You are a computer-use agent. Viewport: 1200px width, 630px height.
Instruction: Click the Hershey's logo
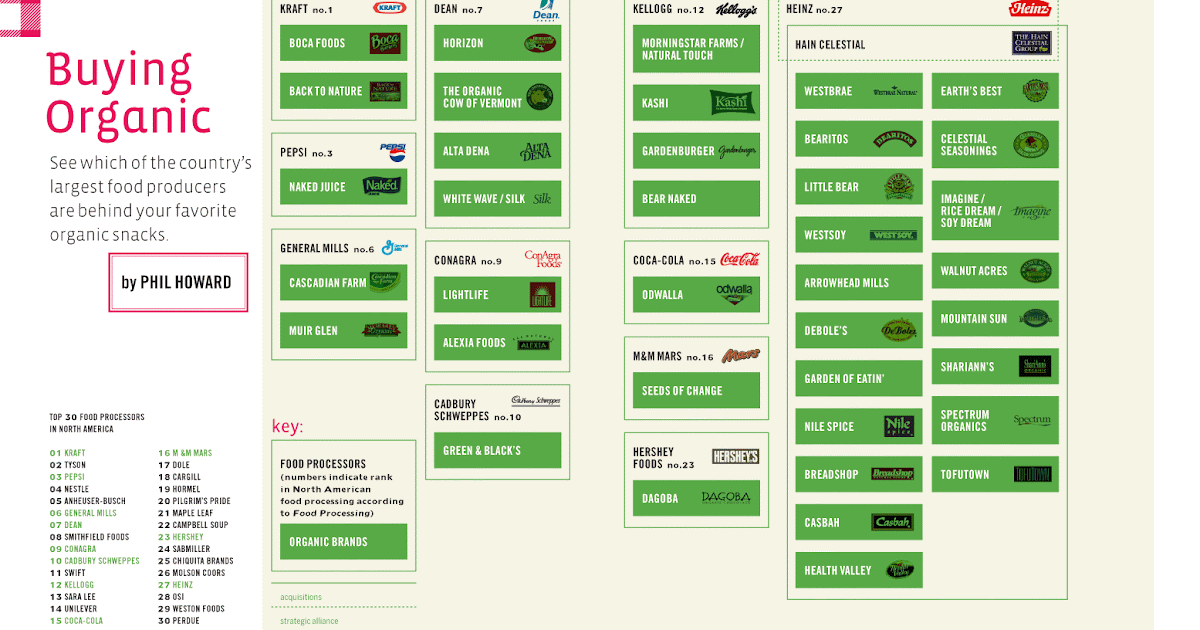pyautogui.click(x=736, y=456)
